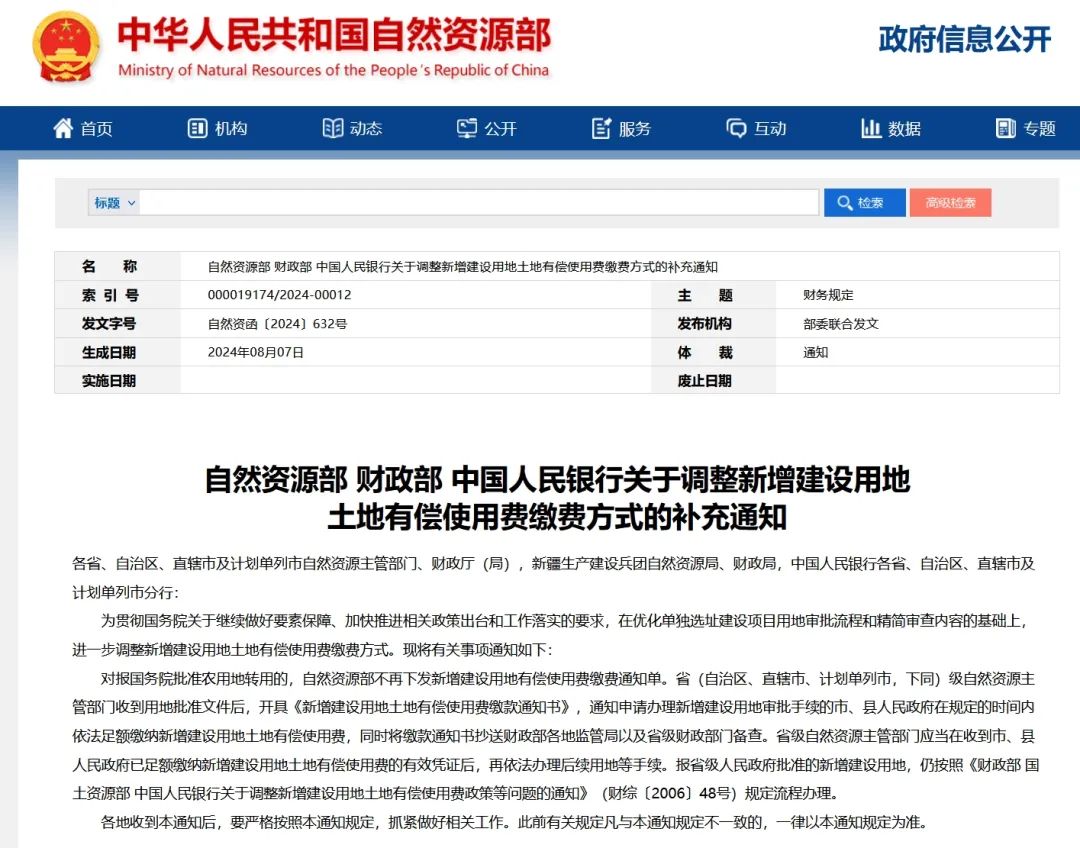This screenshot has height=848, width=1080.
Task: Click the 专题 newspaper icon
Action: [1005, 128]
